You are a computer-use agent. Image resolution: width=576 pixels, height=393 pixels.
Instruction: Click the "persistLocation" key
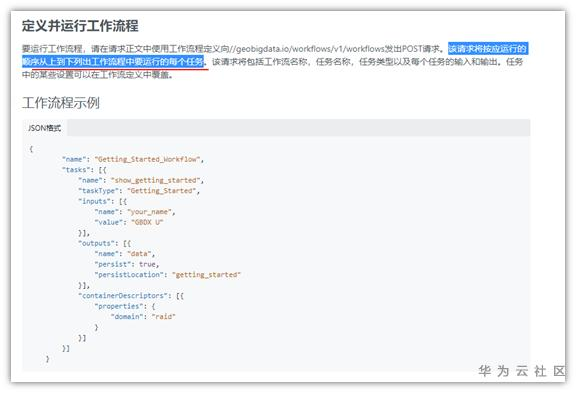coord(129,275)
